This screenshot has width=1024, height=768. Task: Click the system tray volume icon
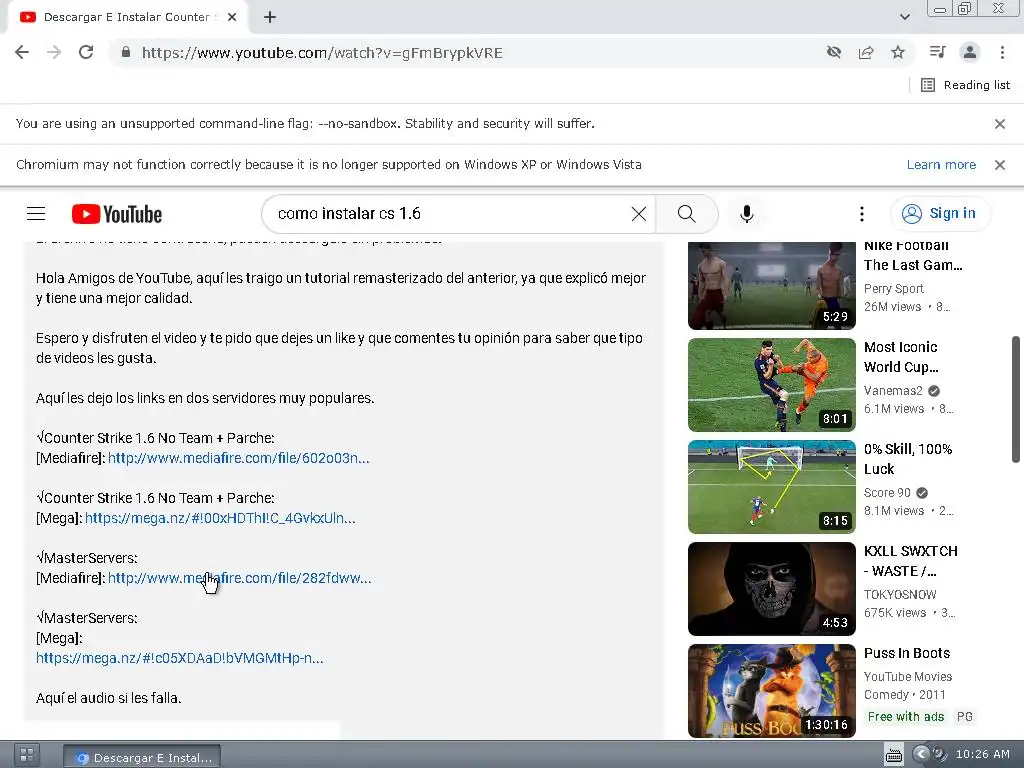[x=938, y=754]
